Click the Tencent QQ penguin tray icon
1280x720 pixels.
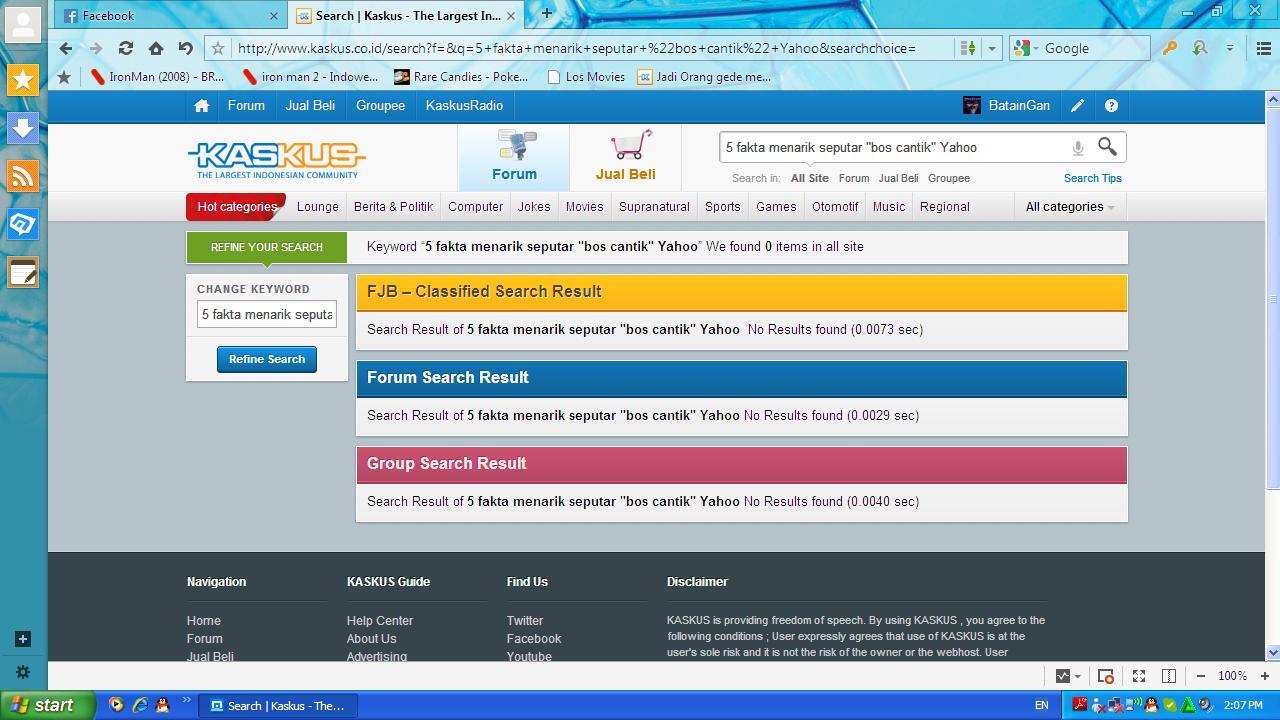click(1151, 705)
